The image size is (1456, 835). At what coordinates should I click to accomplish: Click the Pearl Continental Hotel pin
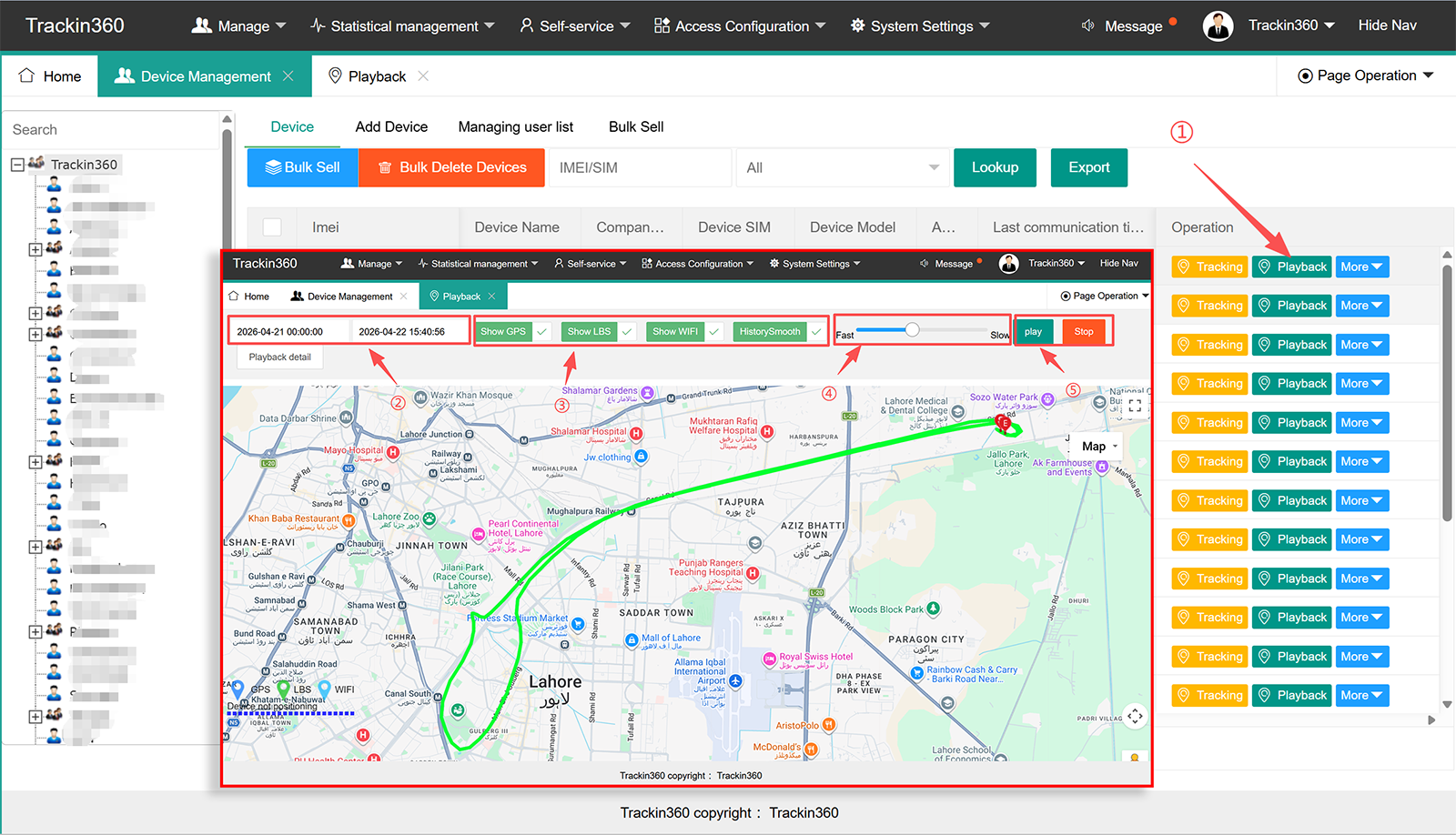coord(478,534)
